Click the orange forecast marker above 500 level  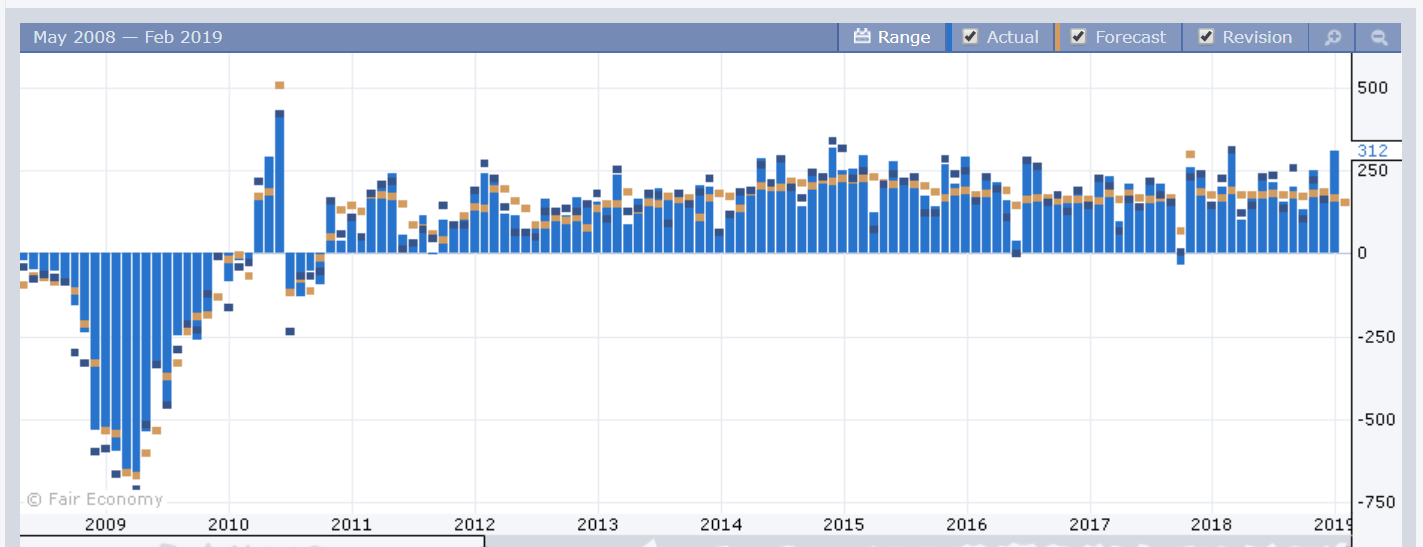pyautogui.click(x=280, y=86)
